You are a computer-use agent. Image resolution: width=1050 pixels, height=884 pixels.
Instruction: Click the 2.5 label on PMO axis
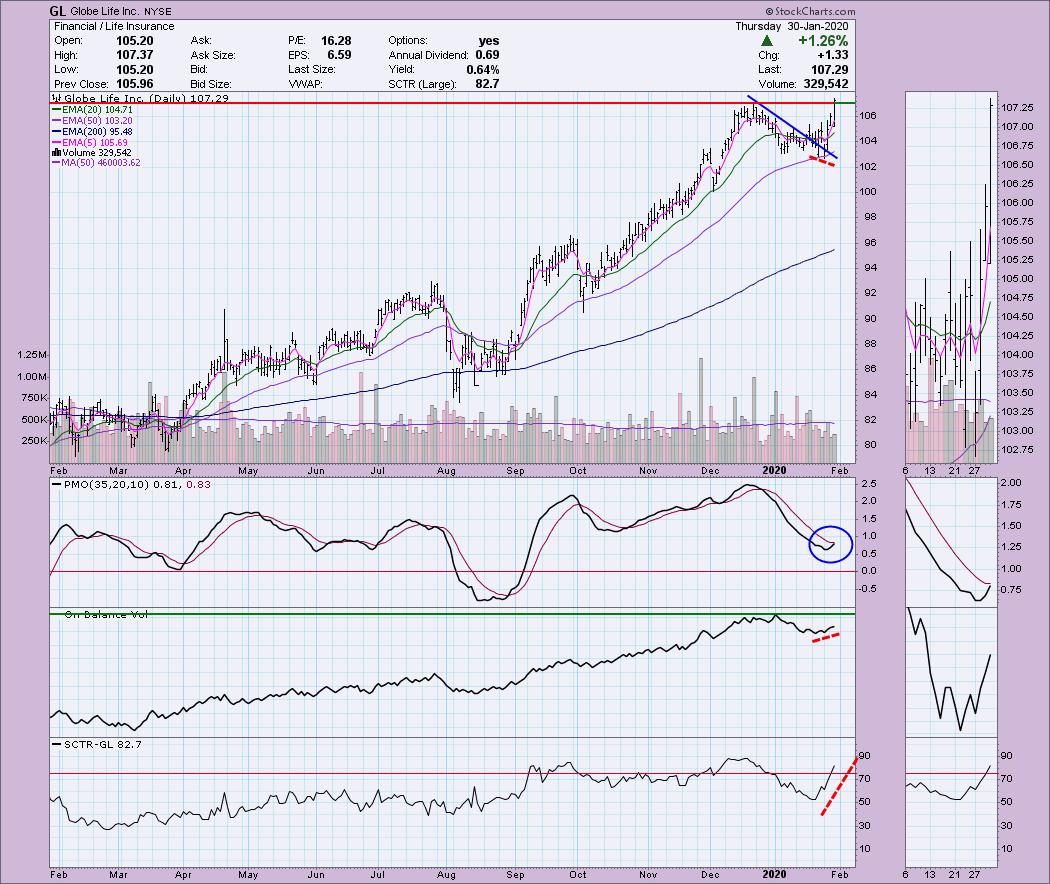pyautogui.click(x=869, y=484)
